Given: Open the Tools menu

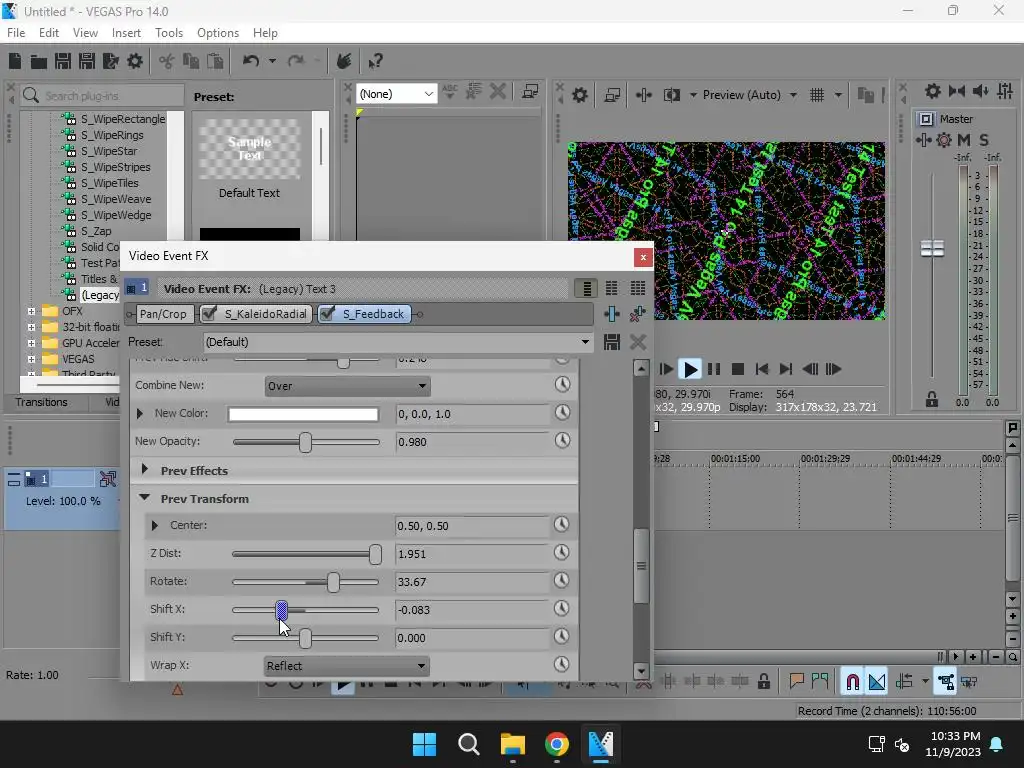Looking at the screenshot, I should [x=168, y=33].
